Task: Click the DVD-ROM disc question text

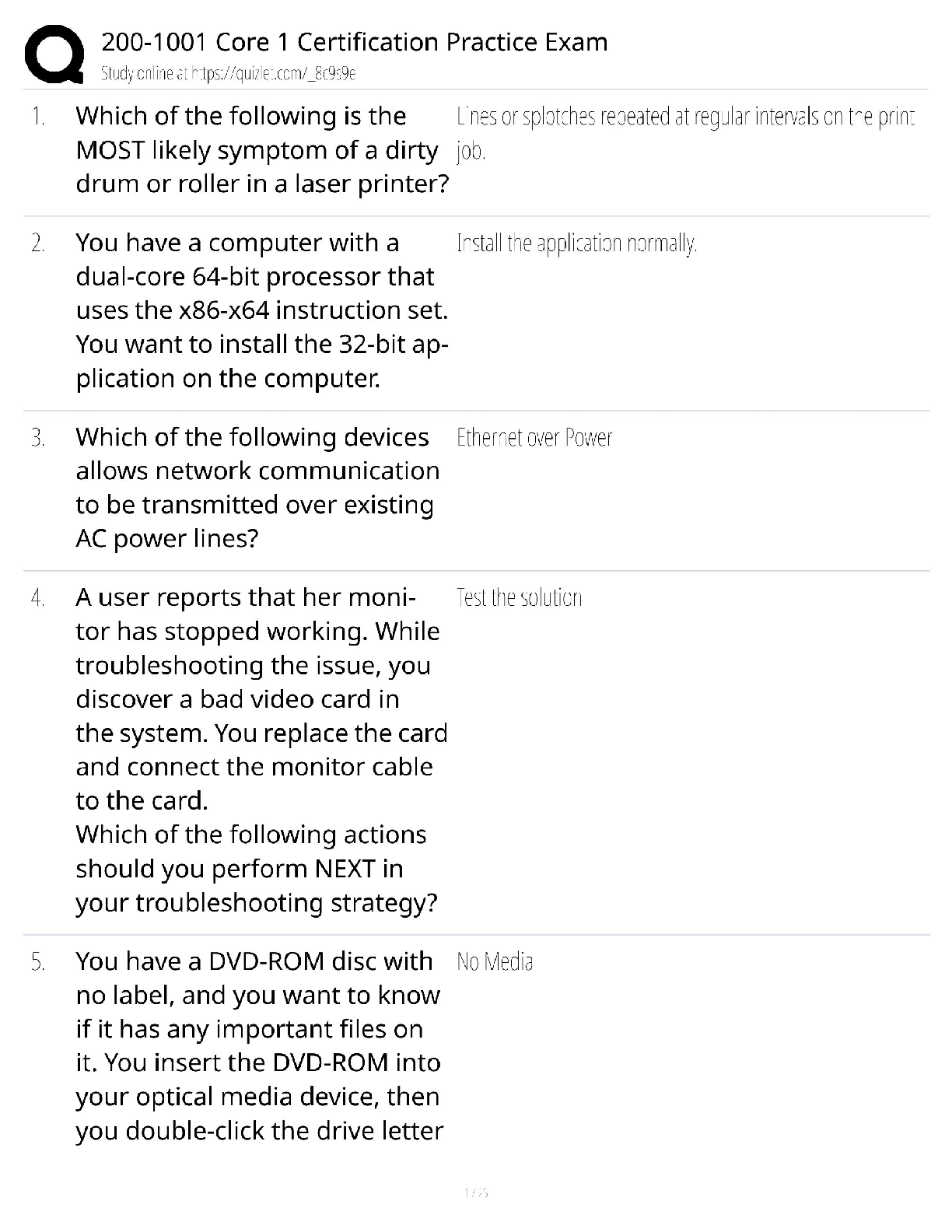Action: (258, 1046)
